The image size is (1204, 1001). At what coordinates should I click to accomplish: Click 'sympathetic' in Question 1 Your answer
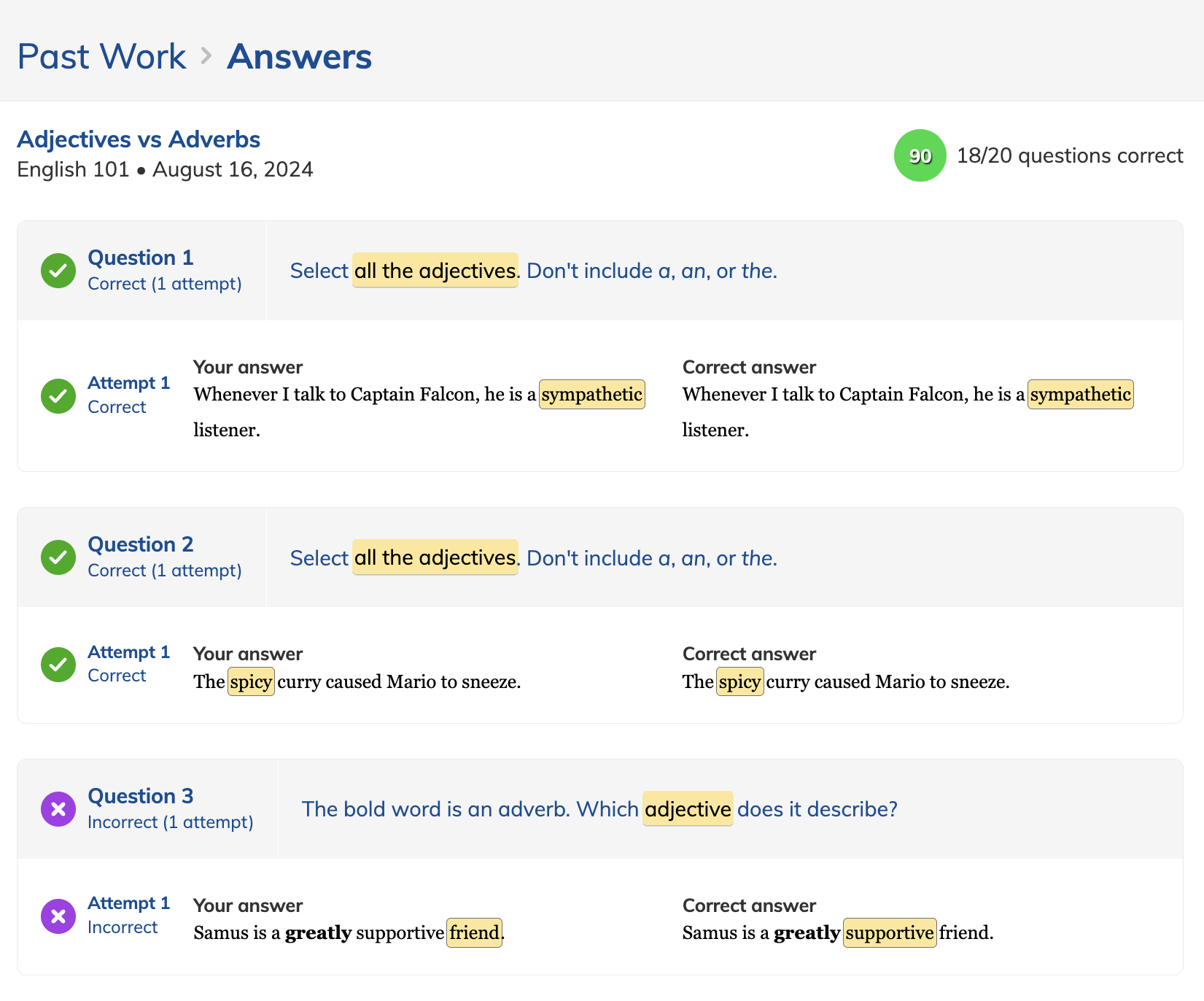592,395
